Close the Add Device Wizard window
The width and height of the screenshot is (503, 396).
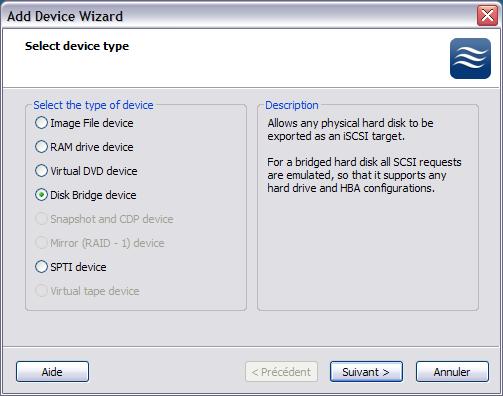[x=487, y=15]
